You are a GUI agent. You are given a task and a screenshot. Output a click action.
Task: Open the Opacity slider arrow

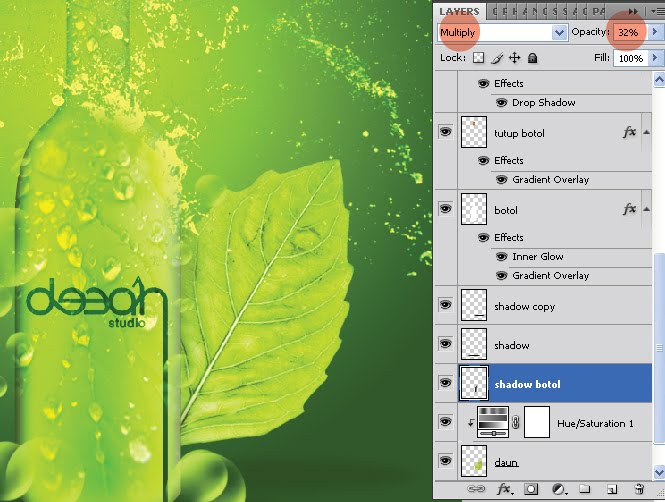pyautogui.click(x=654, y=32)
